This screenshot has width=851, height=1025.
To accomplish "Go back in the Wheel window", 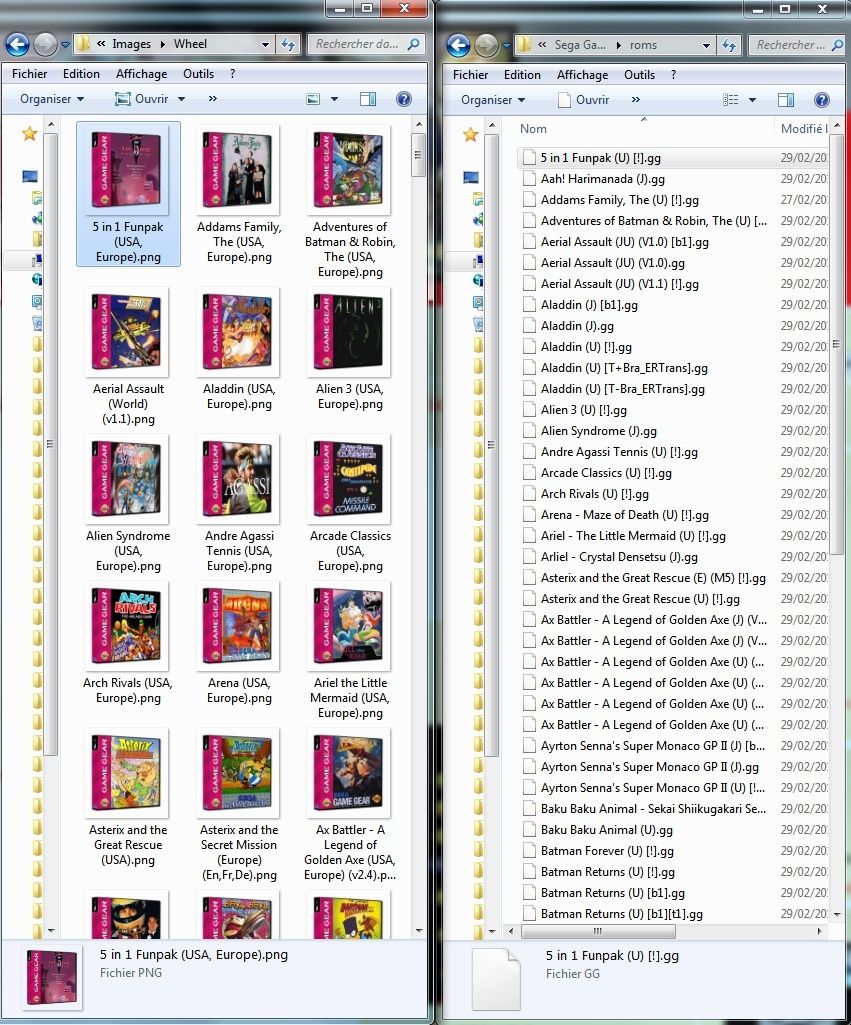I will (x=18, y=44).
